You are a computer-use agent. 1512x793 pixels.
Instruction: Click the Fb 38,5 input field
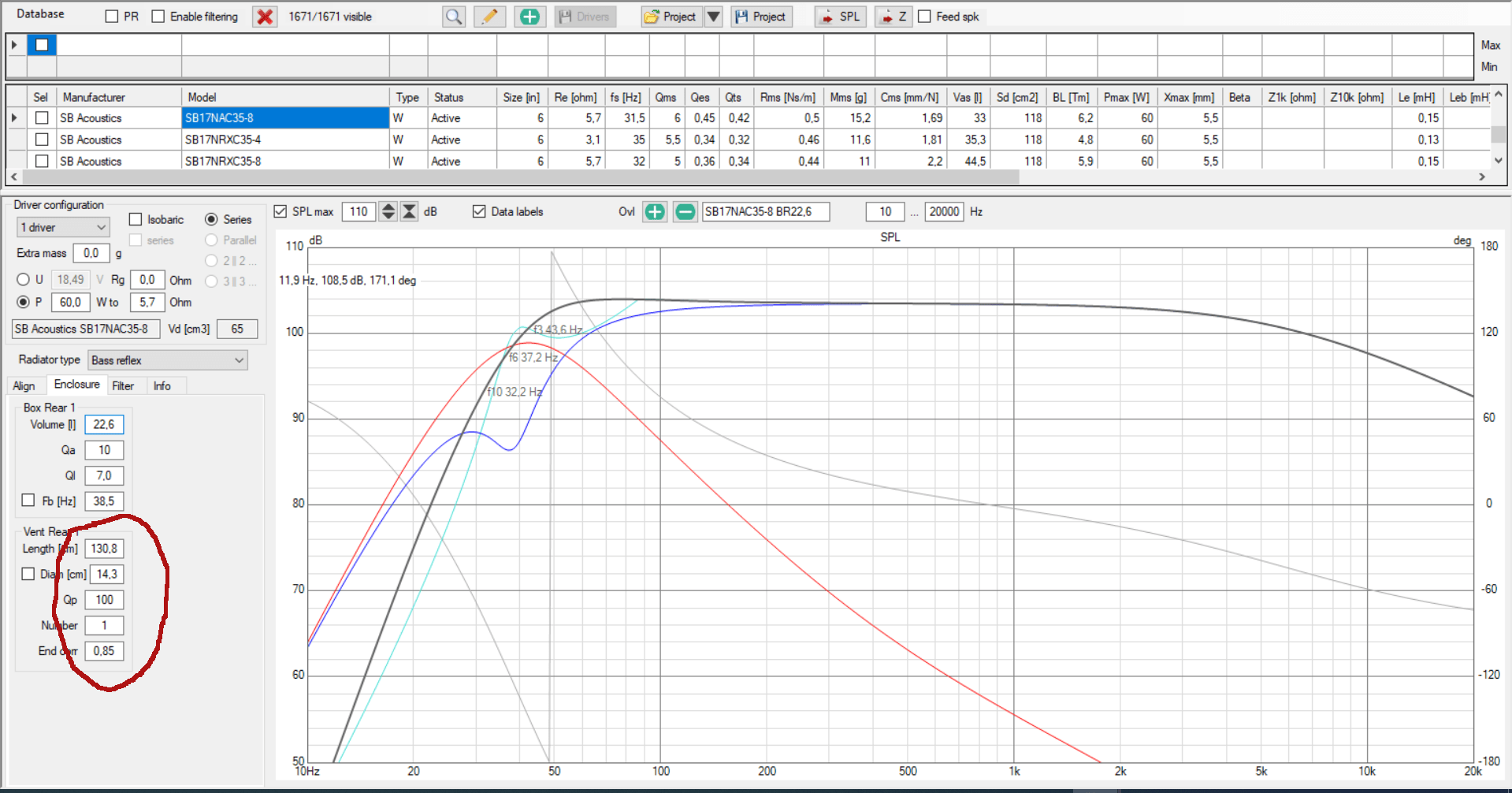[x=104, y=501]
